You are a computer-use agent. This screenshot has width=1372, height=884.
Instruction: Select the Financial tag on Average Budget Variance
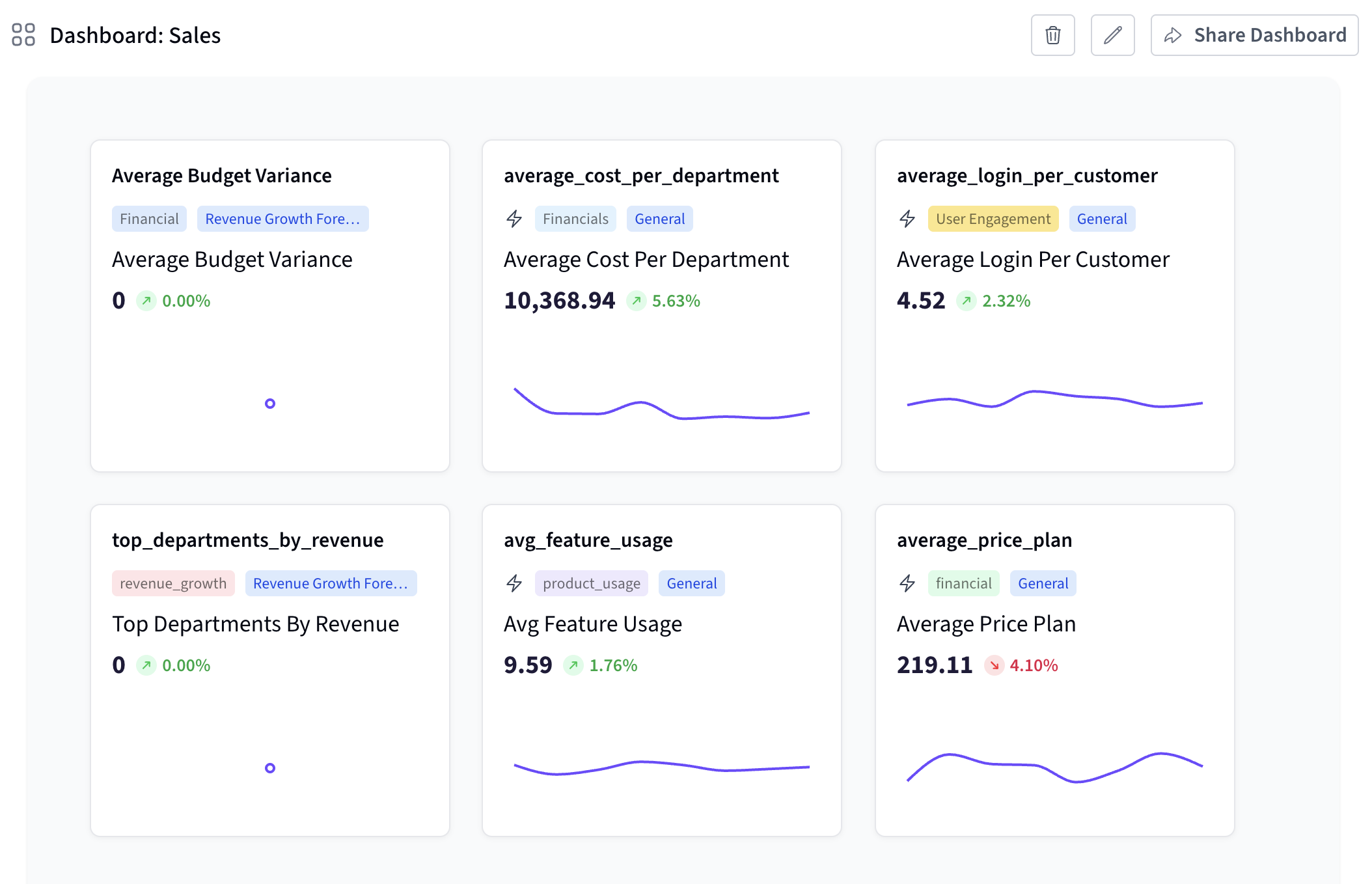(149, 219)
